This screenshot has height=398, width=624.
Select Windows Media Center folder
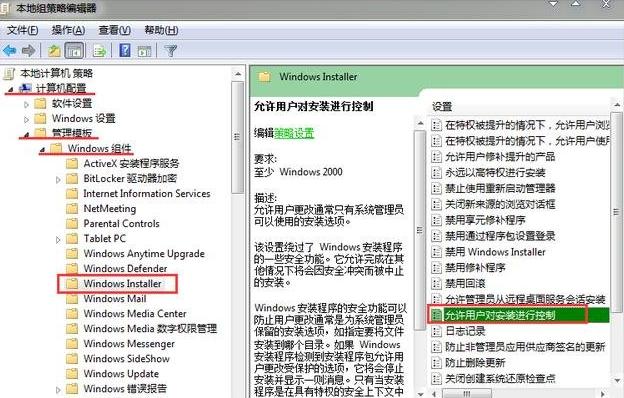pos(135,314)
